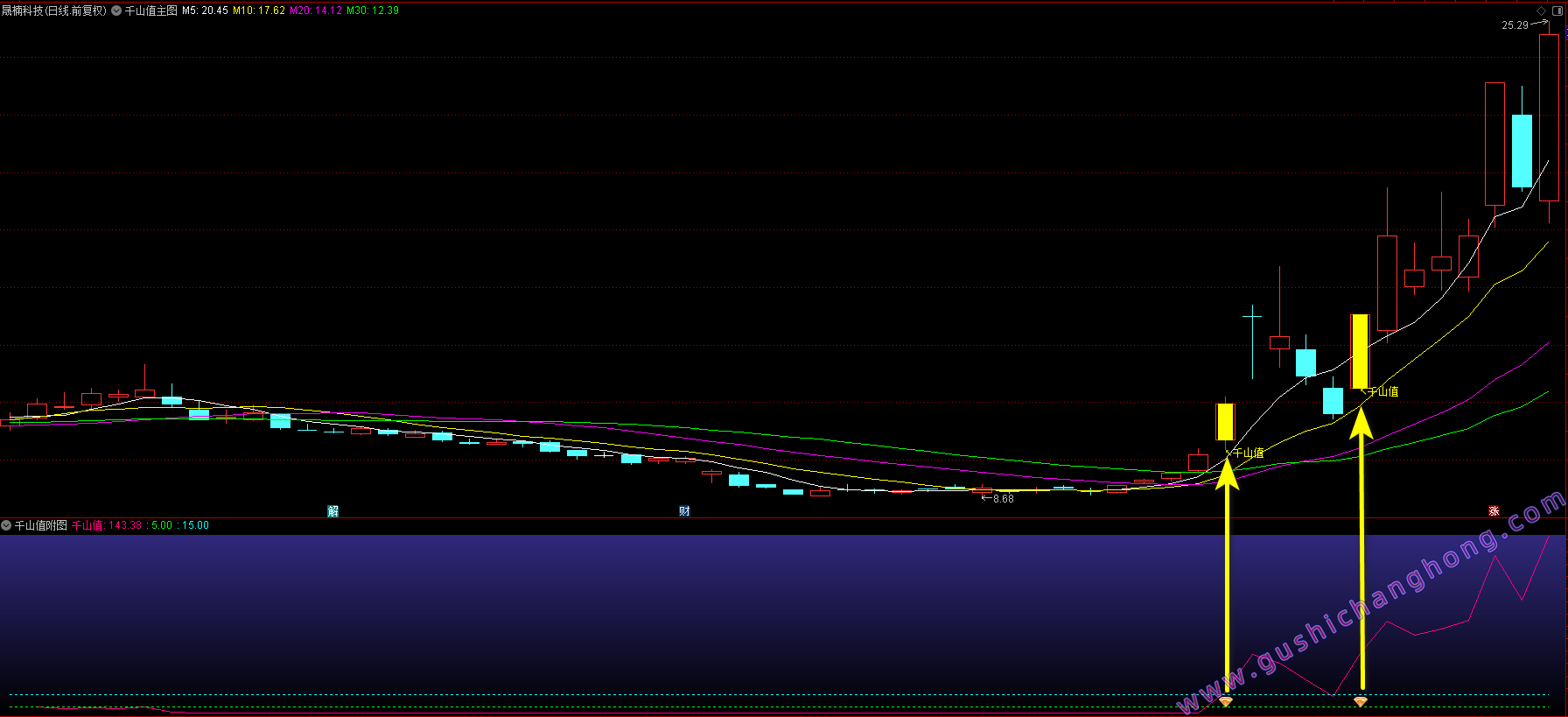
Task: Click the diamond icon at top right
Action: click(1542, 11)
